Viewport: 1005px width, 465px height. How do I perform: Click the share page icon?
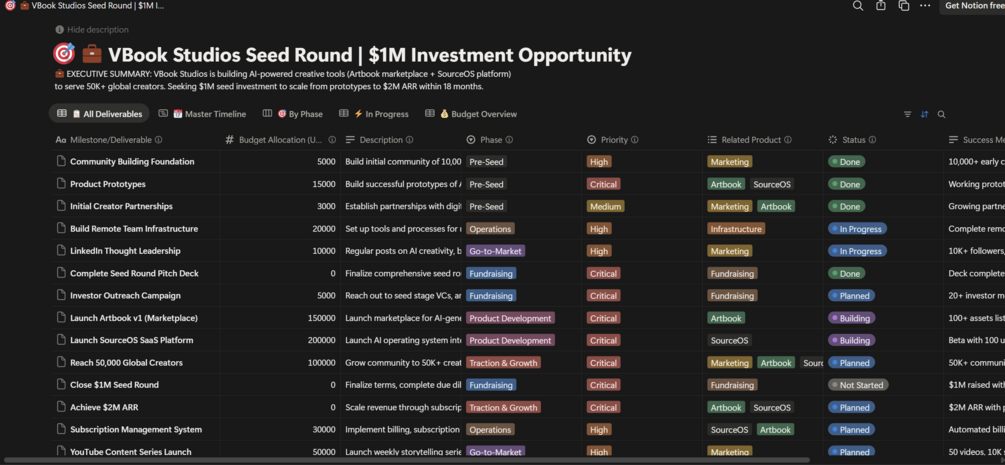(881, 6)
